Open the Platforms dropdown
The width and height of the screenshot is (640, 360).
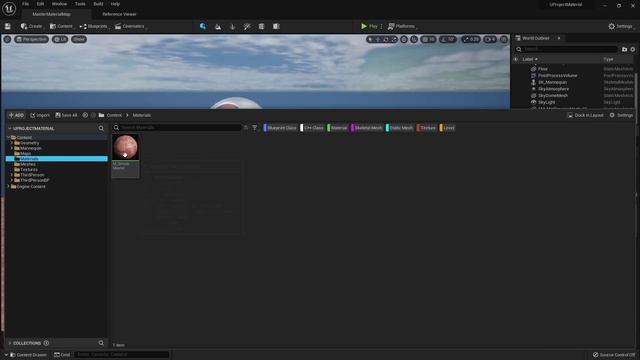[x=402, y=26]
